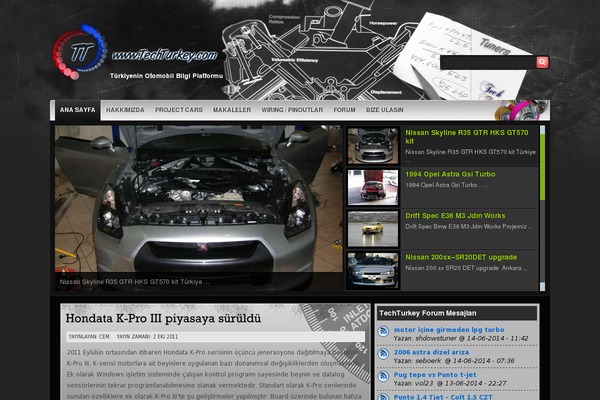Click the large featured GTR slider image
Viewport: 600px width, 400px height.
pos(199,208)
